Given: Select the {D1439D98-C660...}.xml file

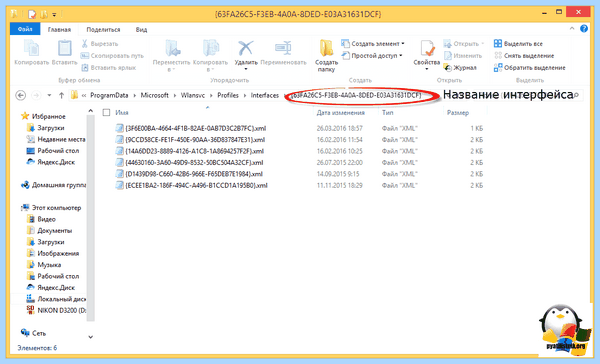Looking at the screenshot, I should 189,174.
